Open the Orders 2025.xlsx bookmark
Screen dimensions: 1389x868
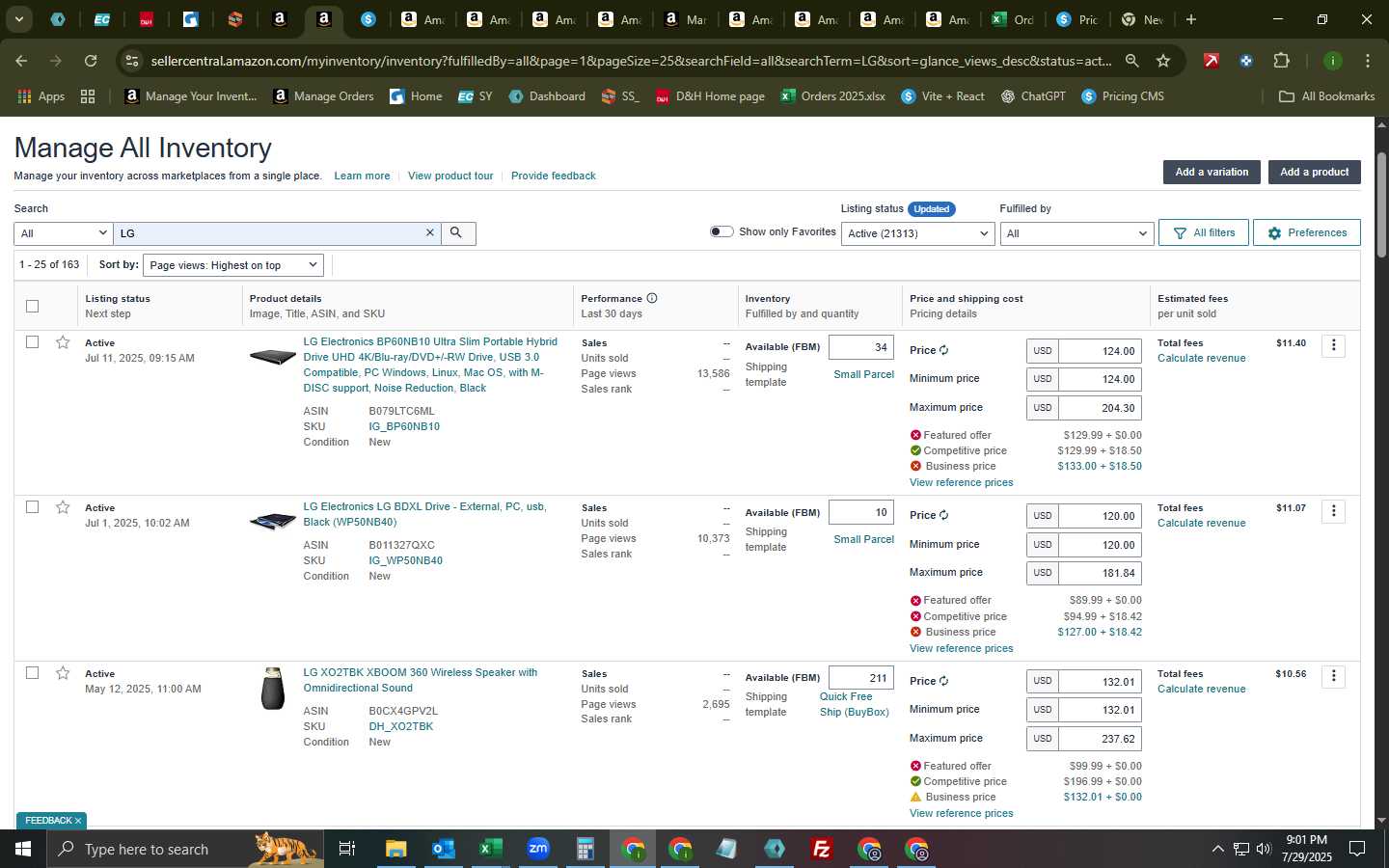click(x=832, y=96)
